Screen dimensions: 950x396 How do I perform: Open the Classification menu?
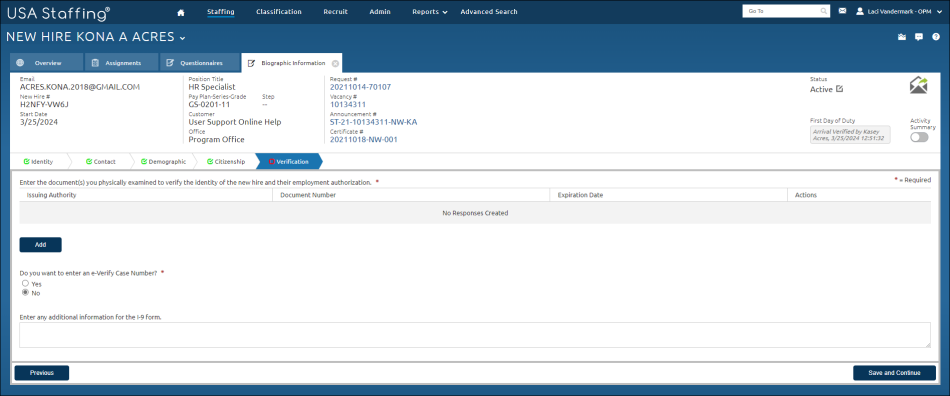point(279,12)
